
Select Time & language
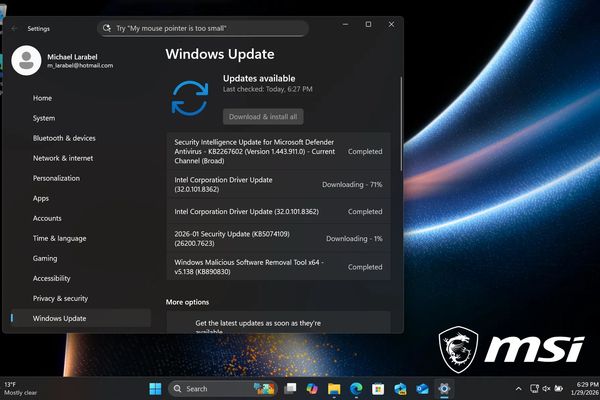point(59,238)
